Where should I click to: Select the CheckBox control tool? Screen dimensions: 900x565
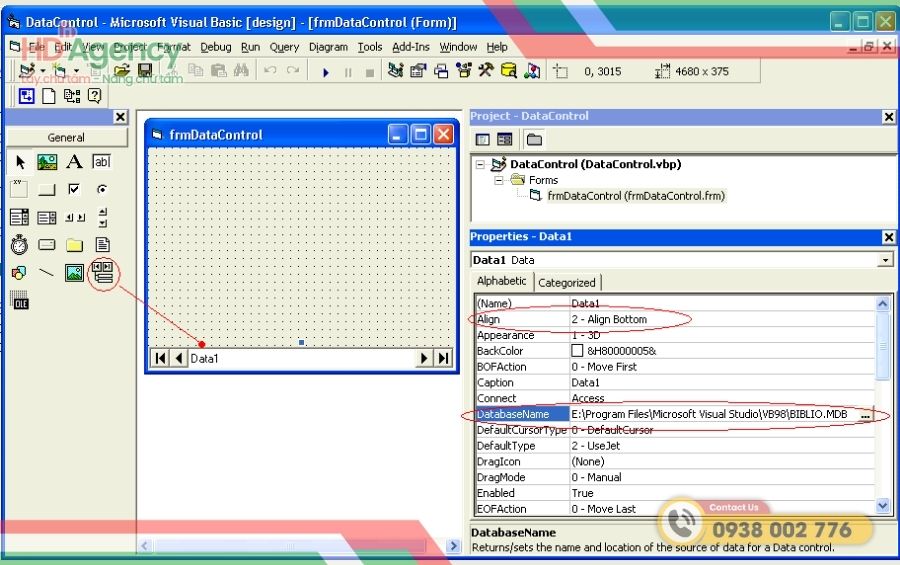[75, 189]
